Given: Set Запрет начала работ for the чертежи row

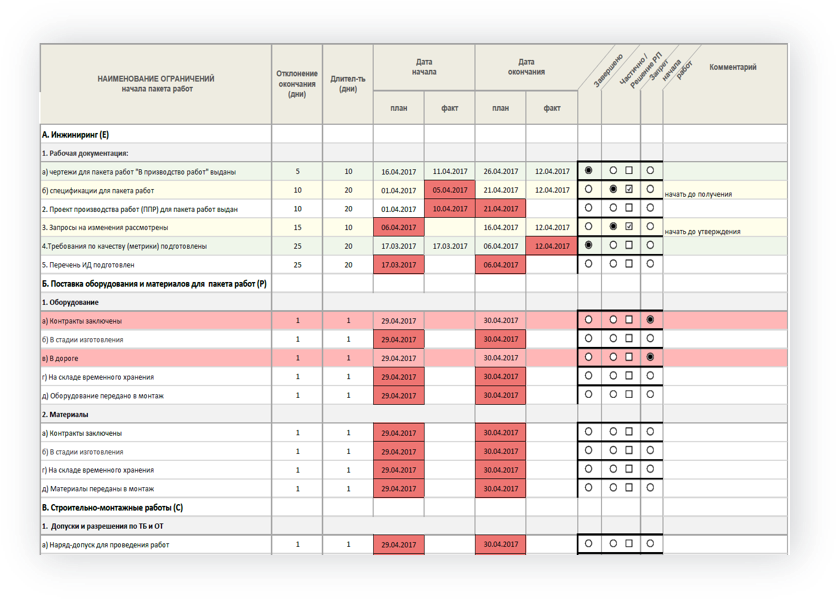Looking at the screenshot, I should click(x=650, y=170).
